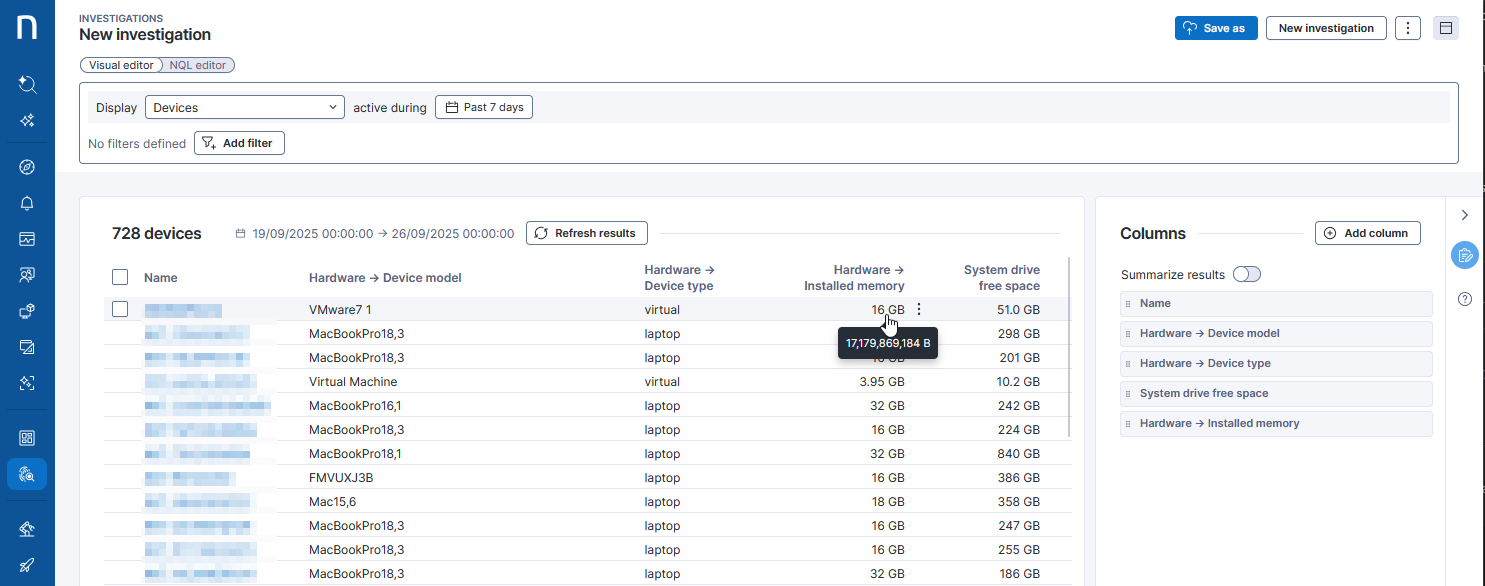The image size is (1485, 586).
Task: Open the three-dot menu beside New investigation
Action: (1407, 28)
